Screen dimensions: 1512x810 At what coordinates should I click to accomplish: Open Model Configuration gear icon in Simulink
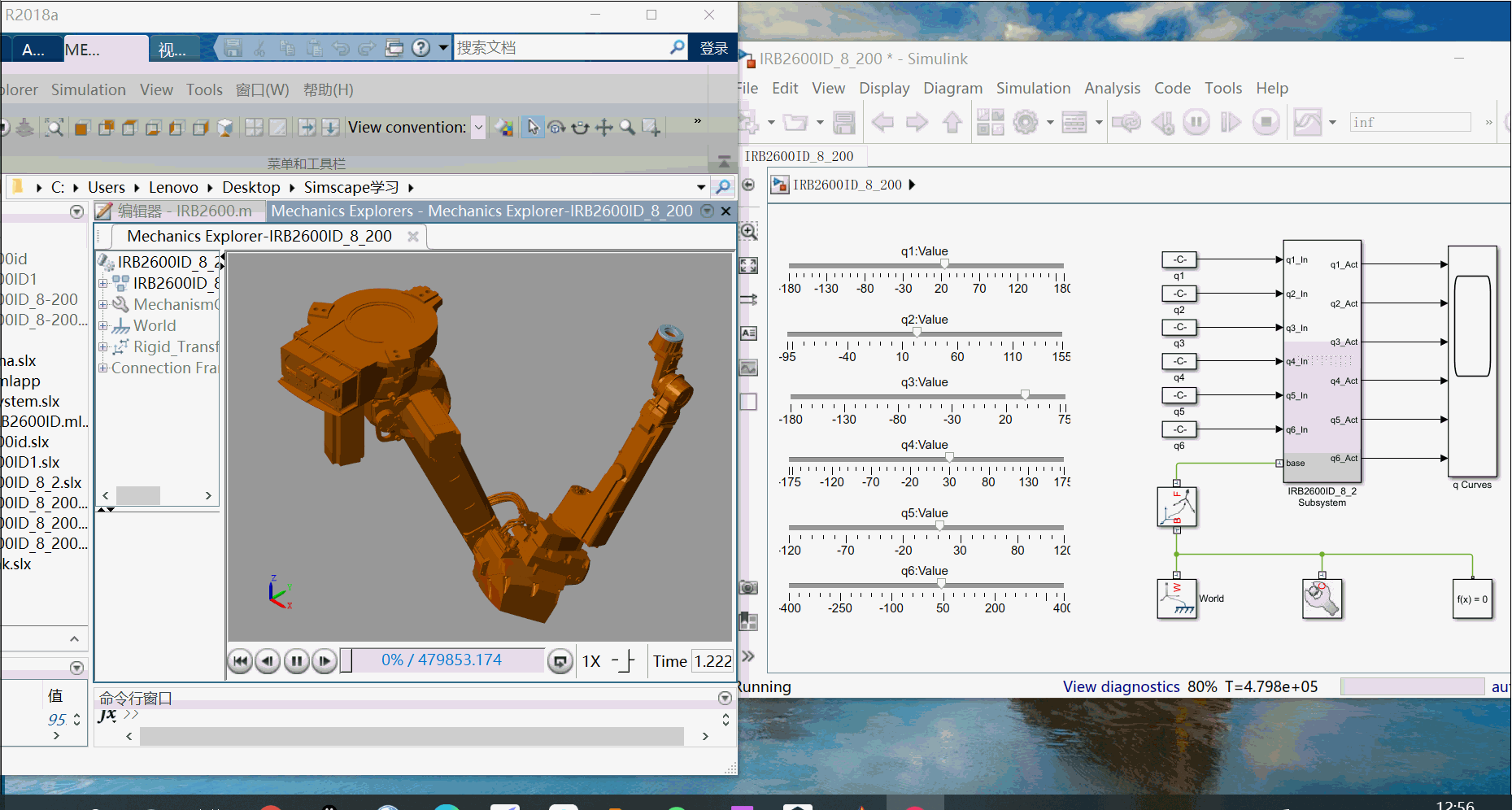pyautogui.click(x=1026, y=123)
